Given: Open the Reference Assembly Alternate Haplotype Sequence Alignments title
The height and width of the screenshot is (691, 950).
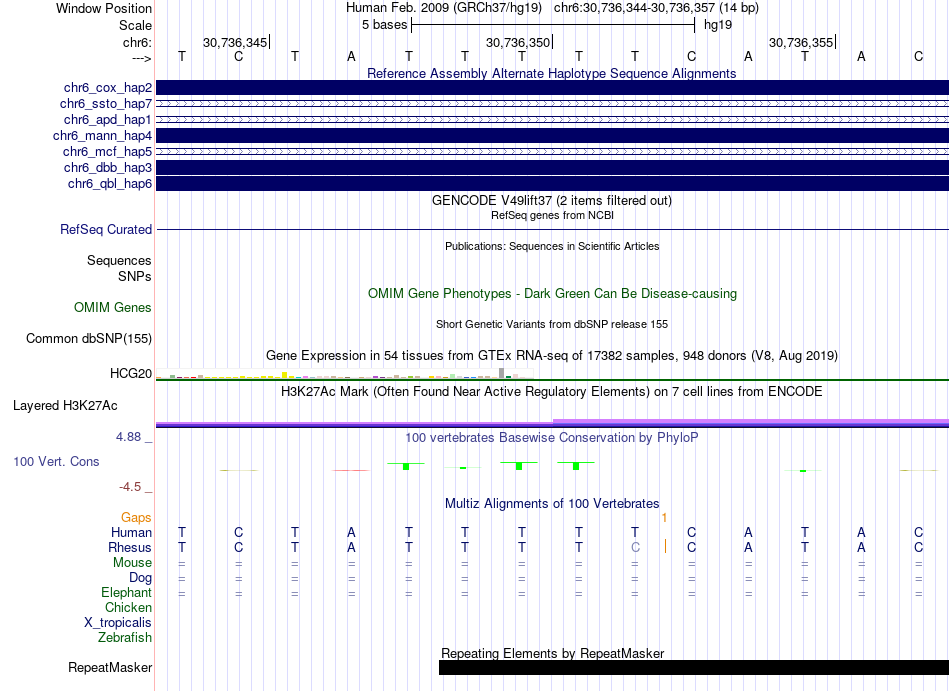Looking at the screenshot, I should point(551,73).
